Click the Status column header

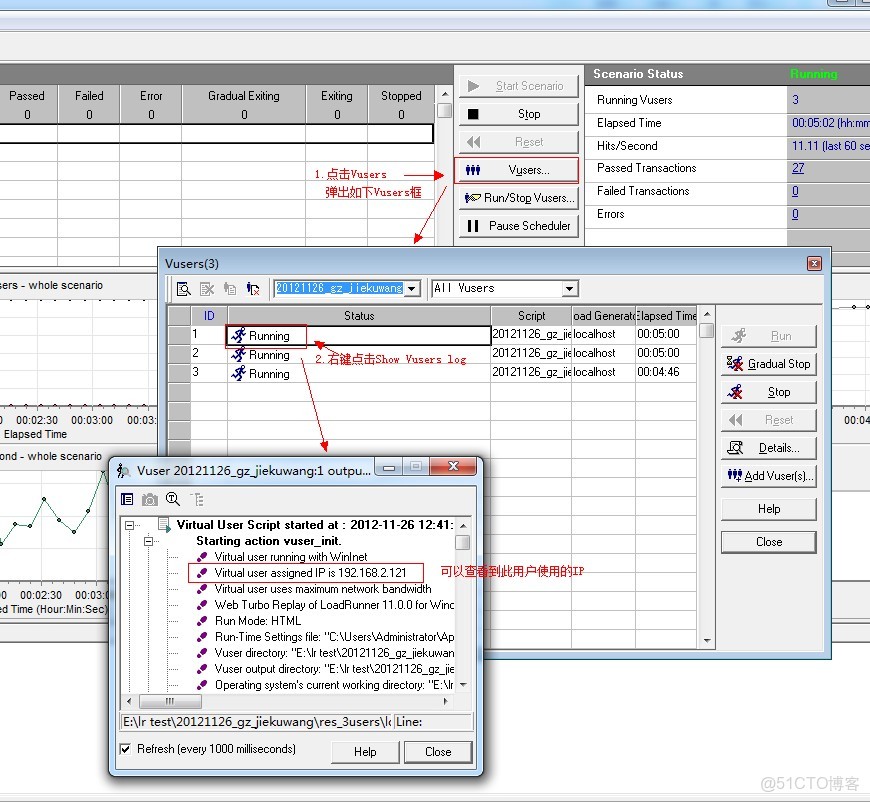(358, 316)
